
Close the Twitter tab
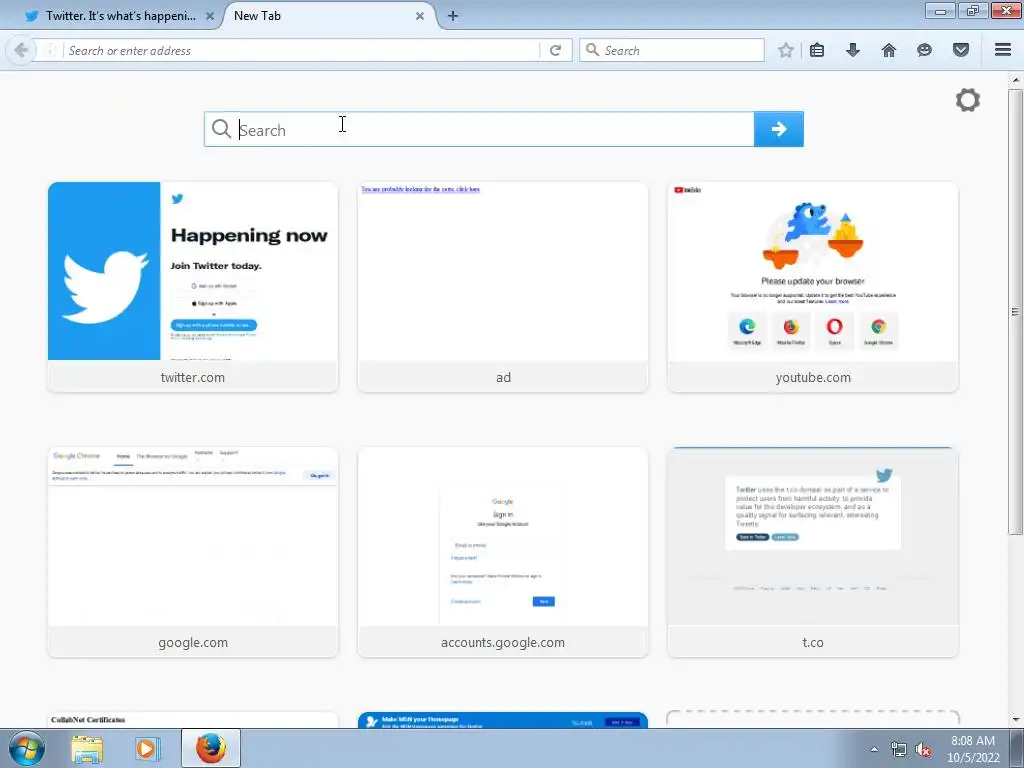pyautogui.click(x=210, y=16)
